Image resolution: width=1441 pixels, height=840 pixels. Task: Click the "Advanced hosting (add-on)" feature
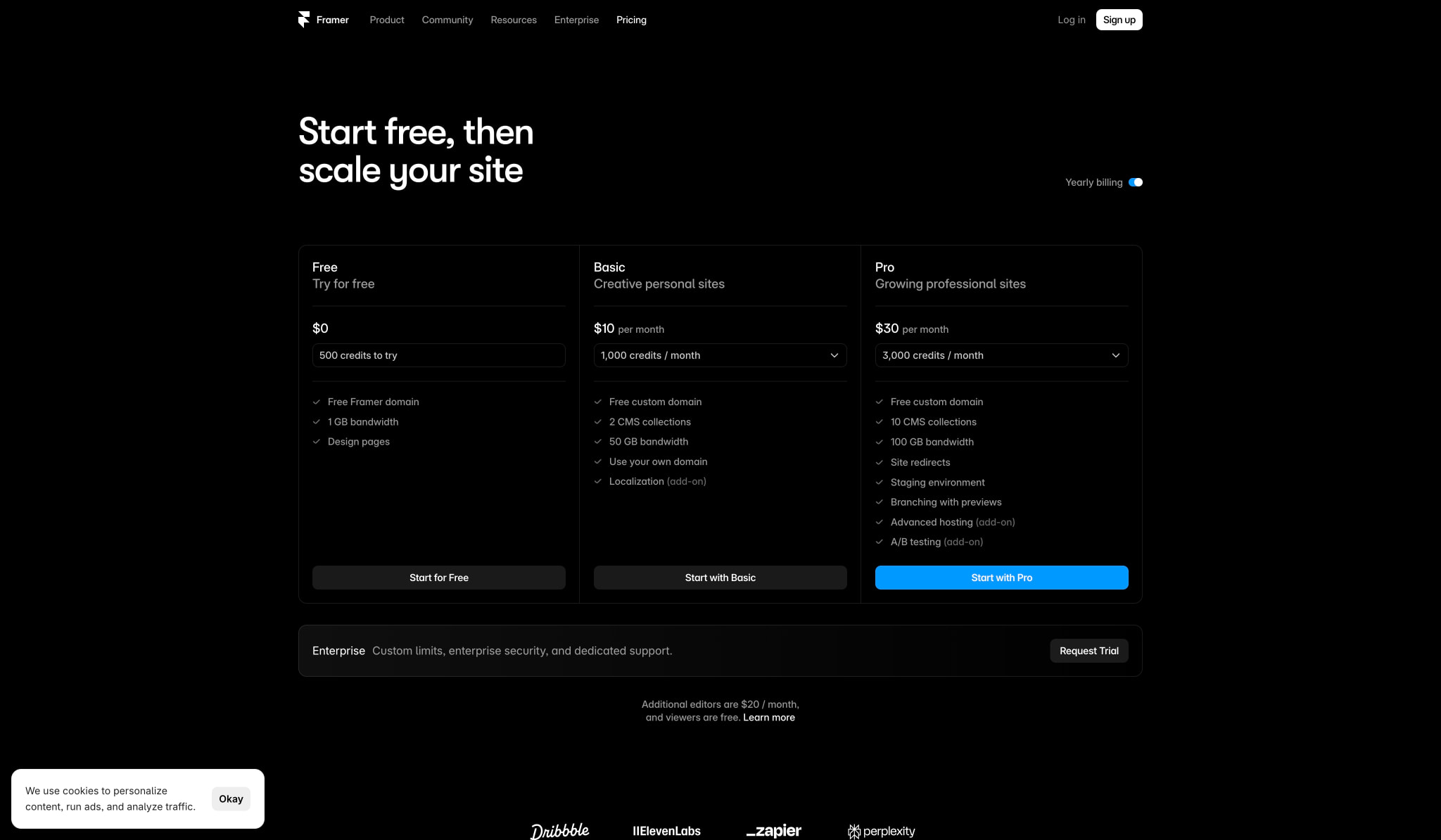point(952,522)
